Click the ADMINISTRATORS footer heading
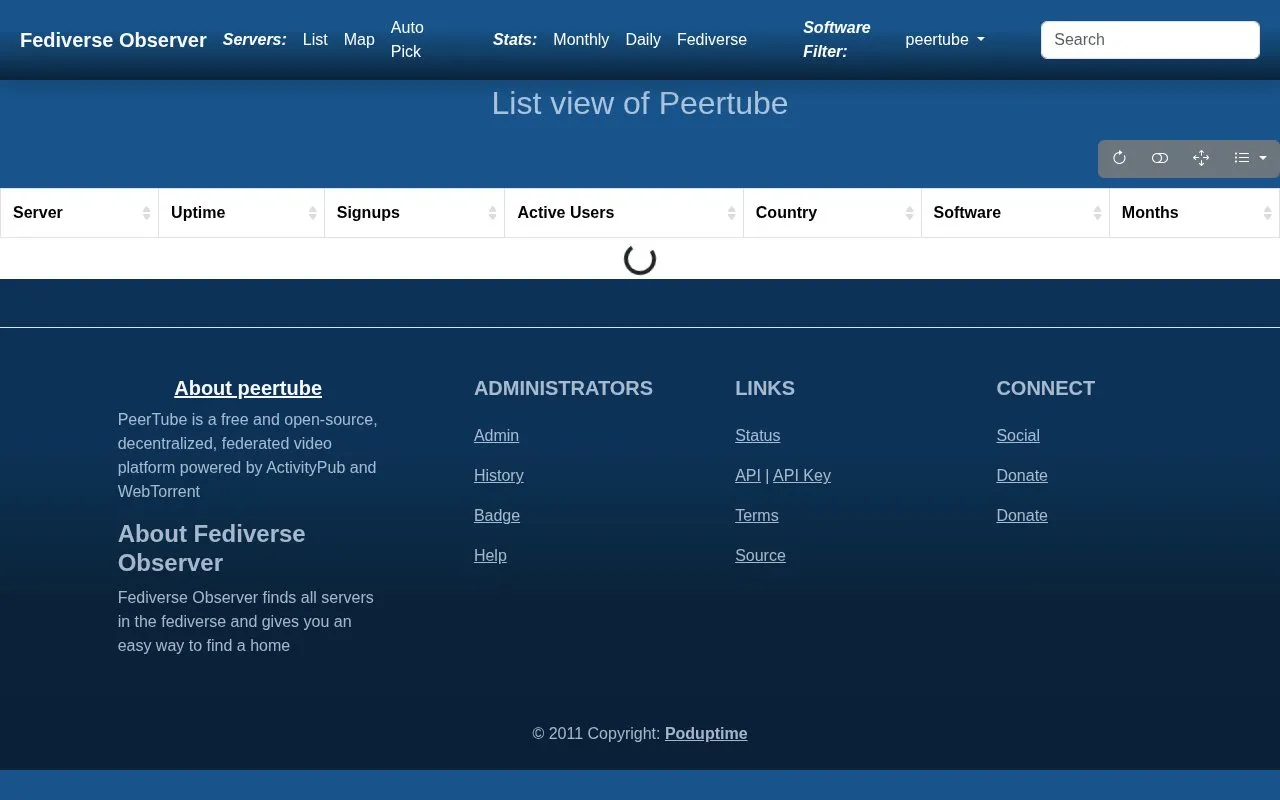The width and height of the screenshot is (1280, 800). tap(563, 388)
